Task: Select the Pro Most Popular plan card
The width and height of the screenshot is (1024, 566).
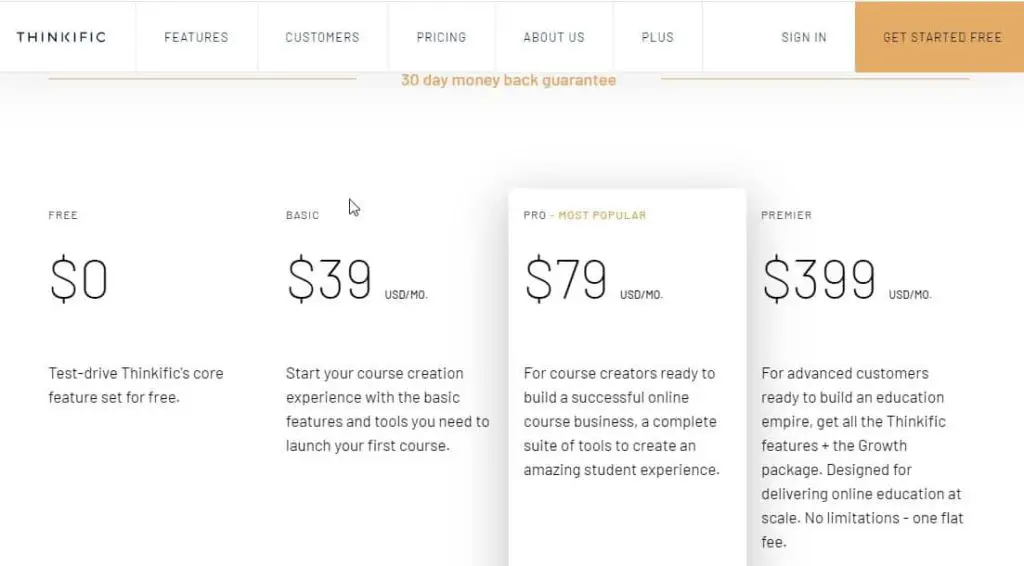Action: pos(627,377)
